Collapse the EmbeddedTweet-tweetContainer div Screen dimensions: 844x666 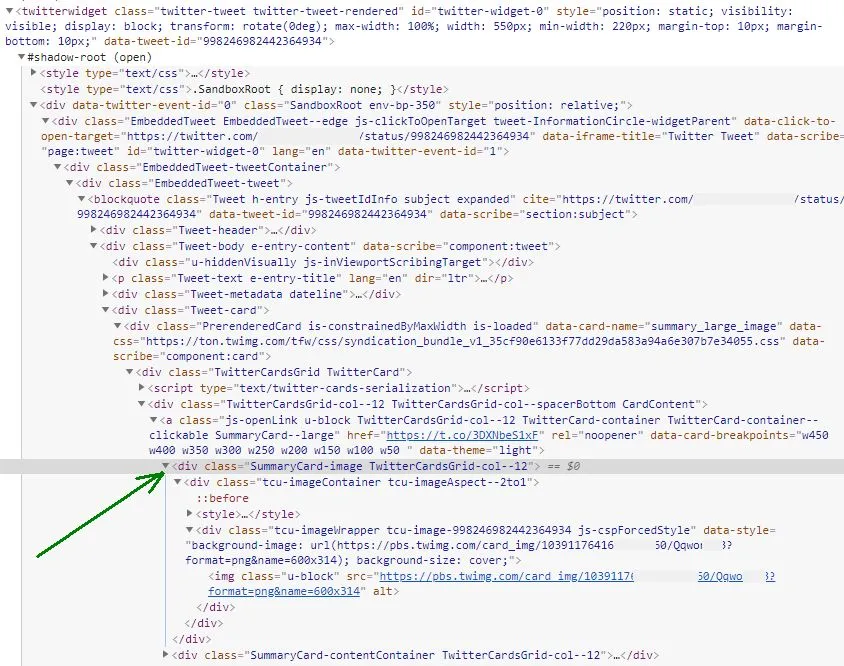58,167
